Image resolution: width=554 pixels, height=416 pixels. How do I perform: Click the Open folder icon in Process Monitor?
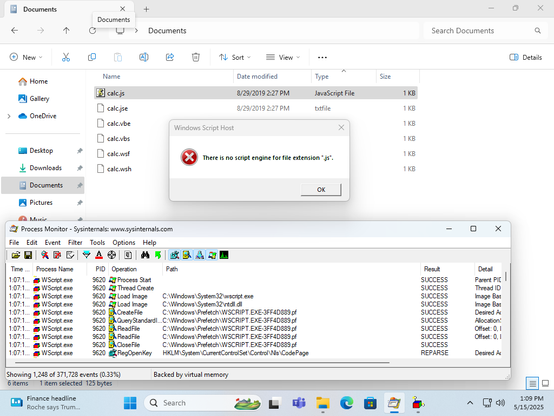pos(16,255)
